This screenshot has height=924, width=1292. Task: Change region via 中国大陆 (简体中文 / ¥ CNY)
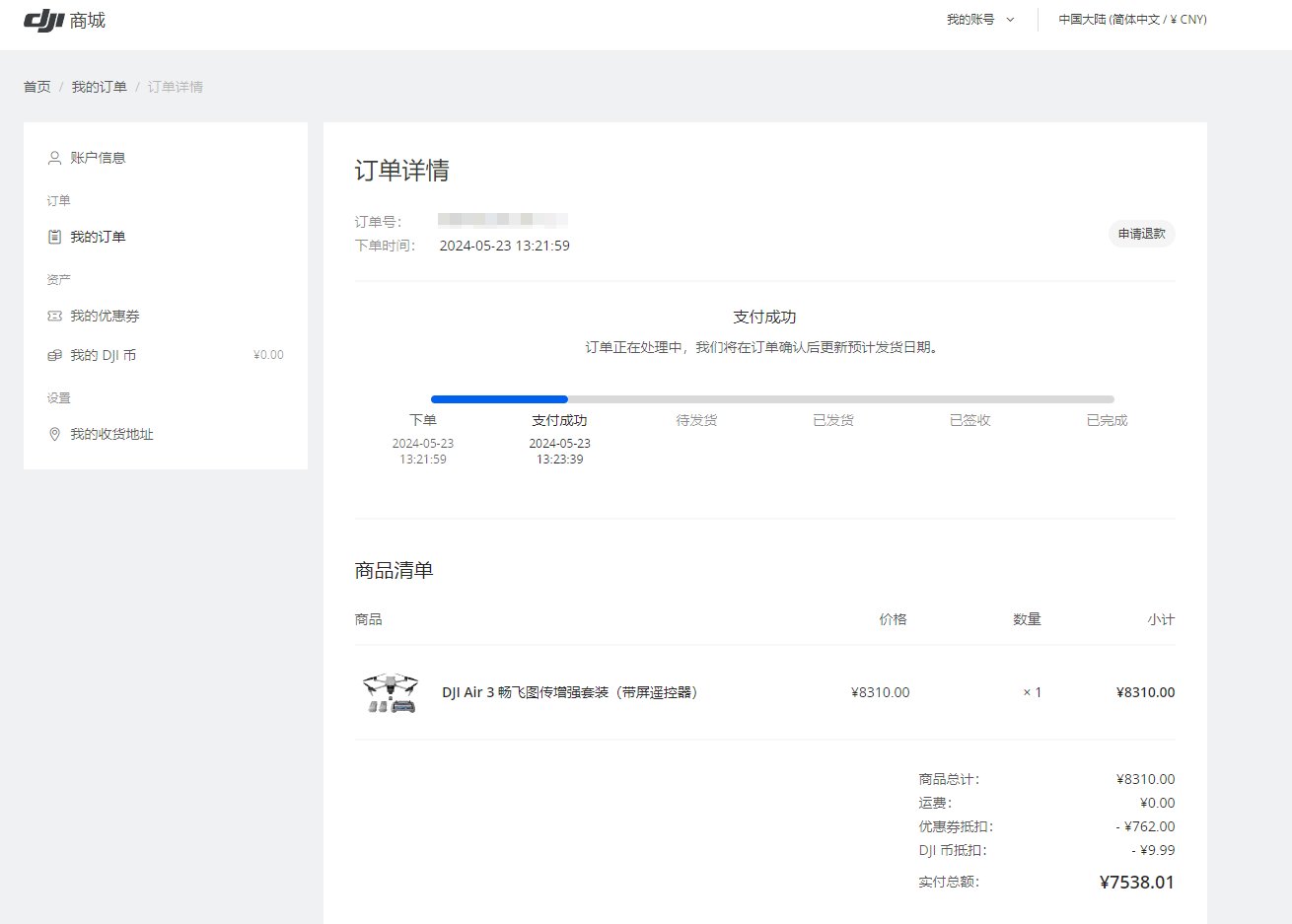(x=1132, y=20)
